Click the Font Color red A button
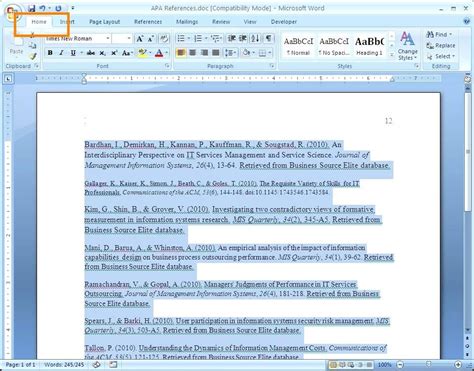Image resolution: width=474 pixels, height=371 pixels. [x=159, y=53]
